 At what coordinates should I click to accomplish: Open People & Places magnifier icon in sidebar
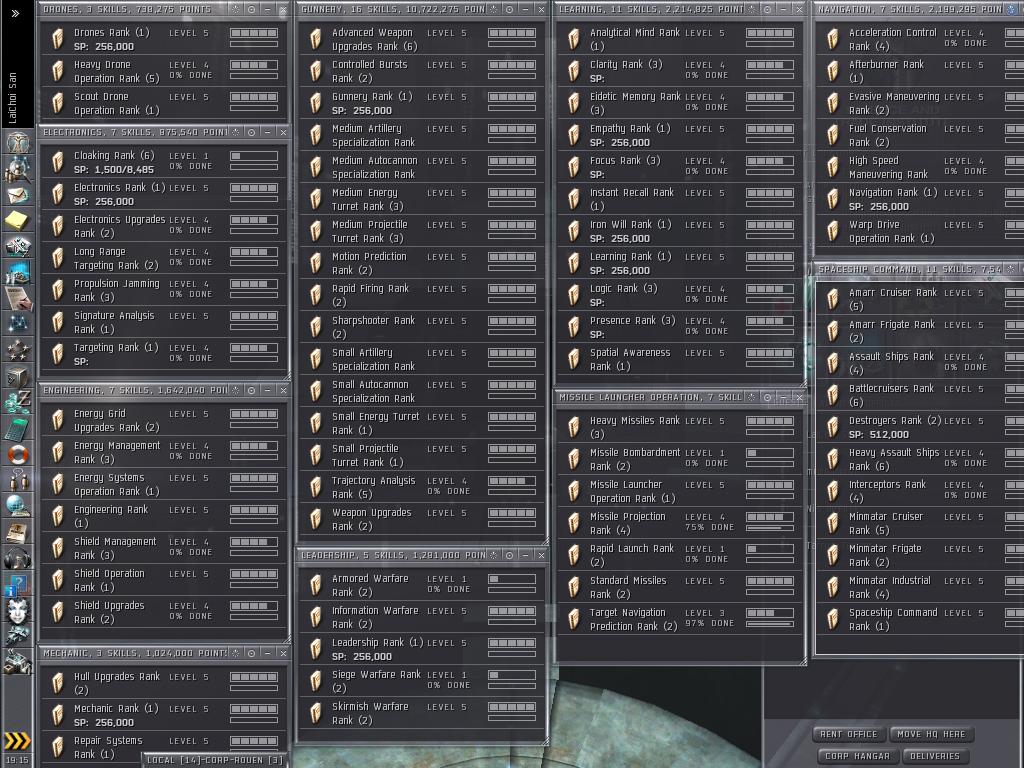[18, 170]
